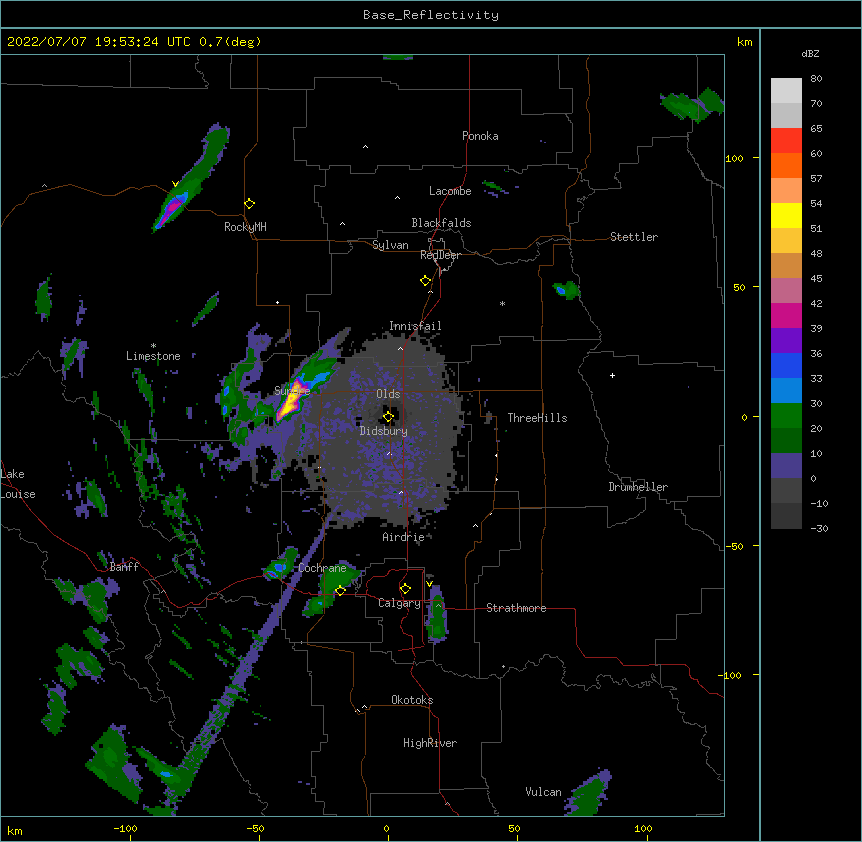
Task: Click the yellow diamond marker near RockyMH
Action: tap(250, 204)
